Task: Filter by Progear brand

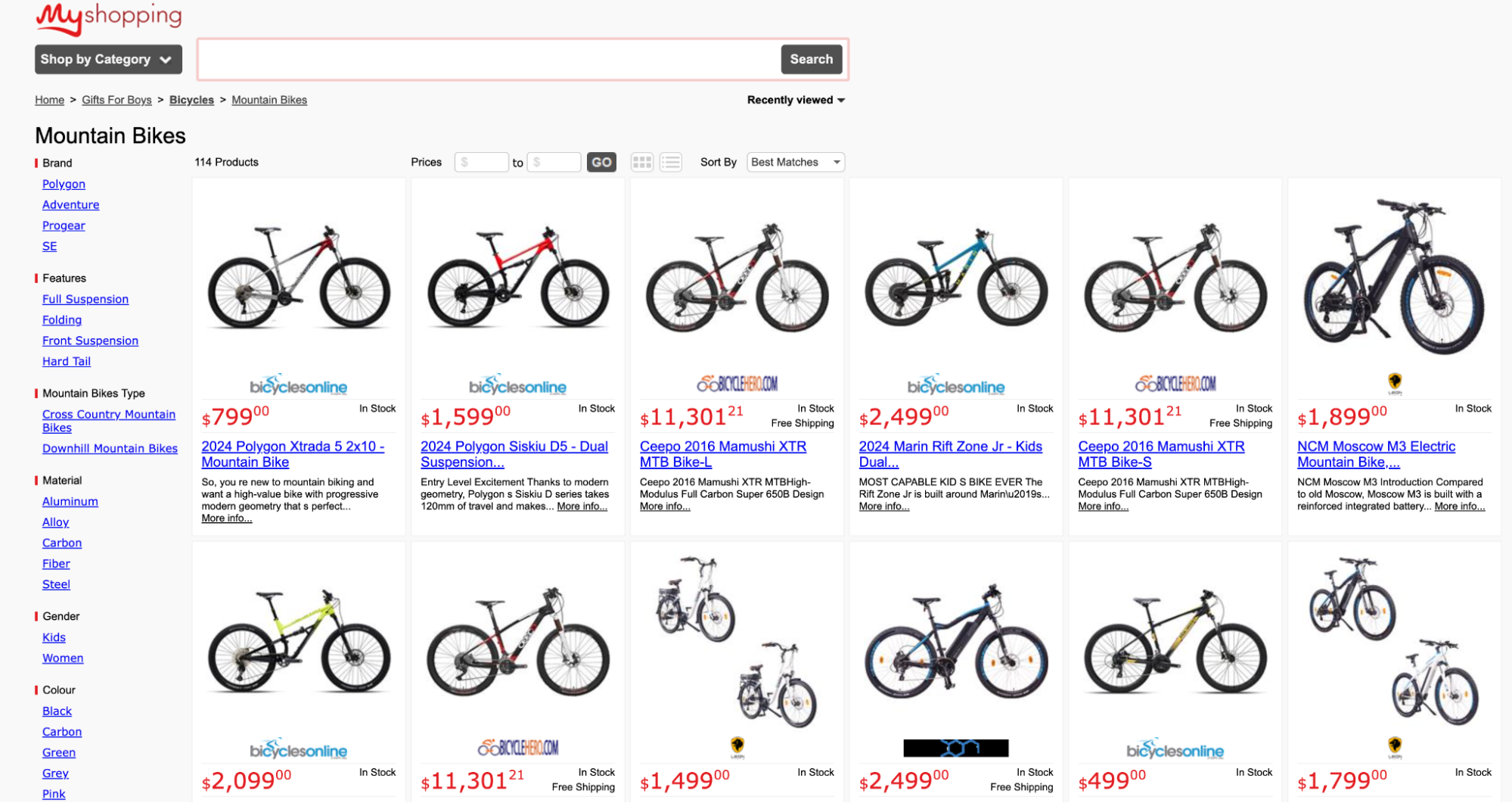Action: pyautogui.click(x=64, y=226)
